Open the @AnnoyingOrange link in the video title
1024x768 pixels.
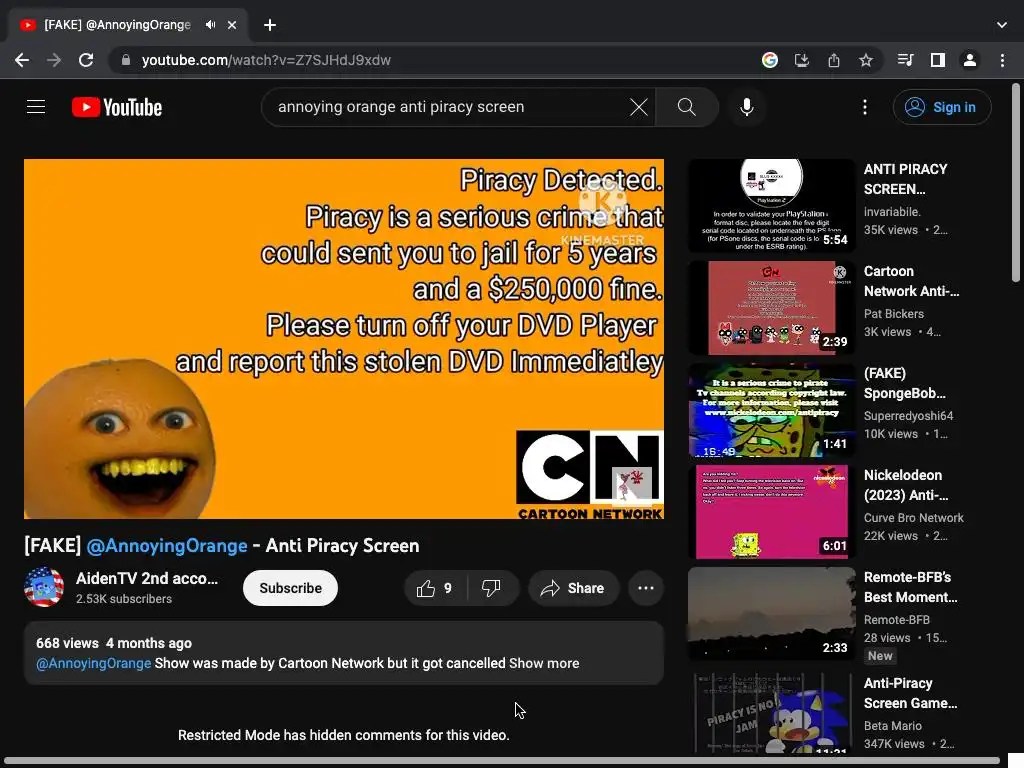(167, 545)
